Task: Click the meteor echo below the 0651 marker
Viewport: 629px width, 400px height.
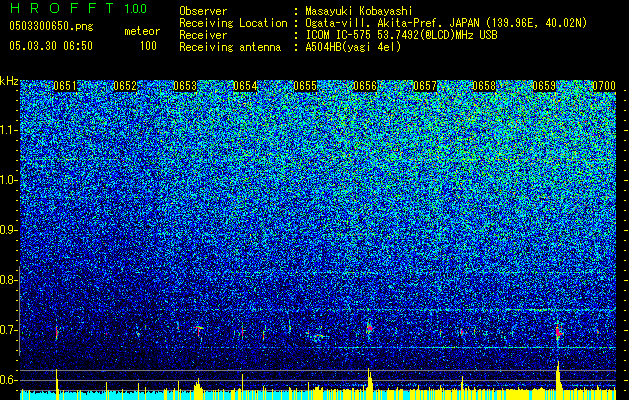Action: point(57,333)
